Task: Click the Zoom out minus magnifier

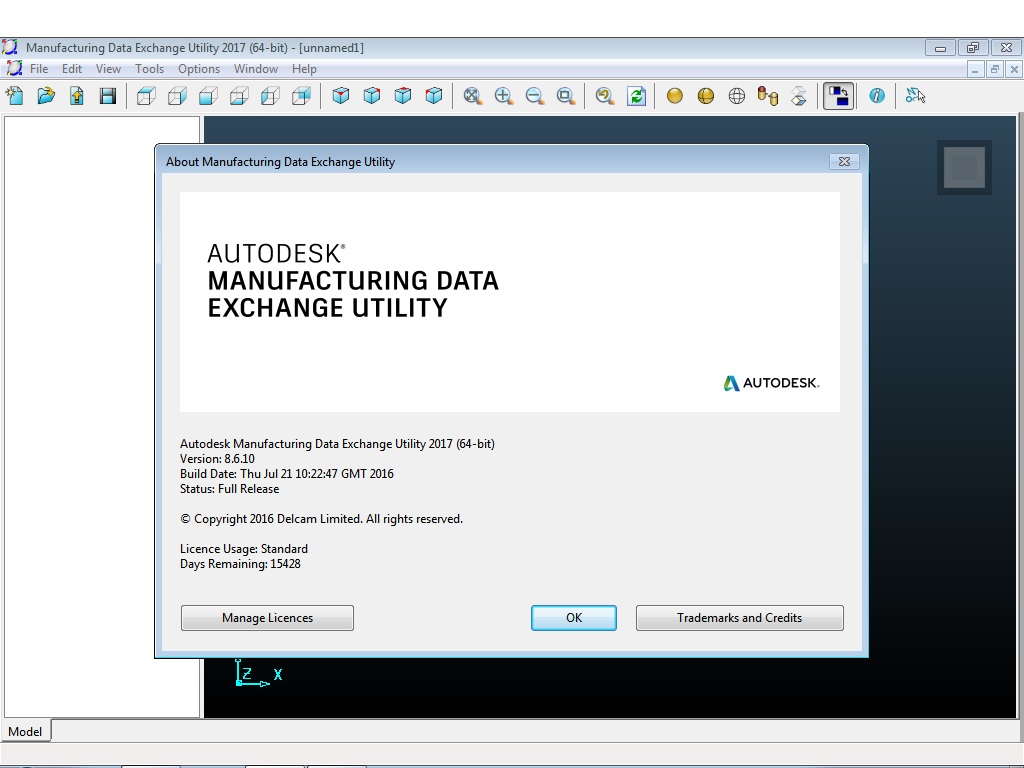Action: point(535,96)
